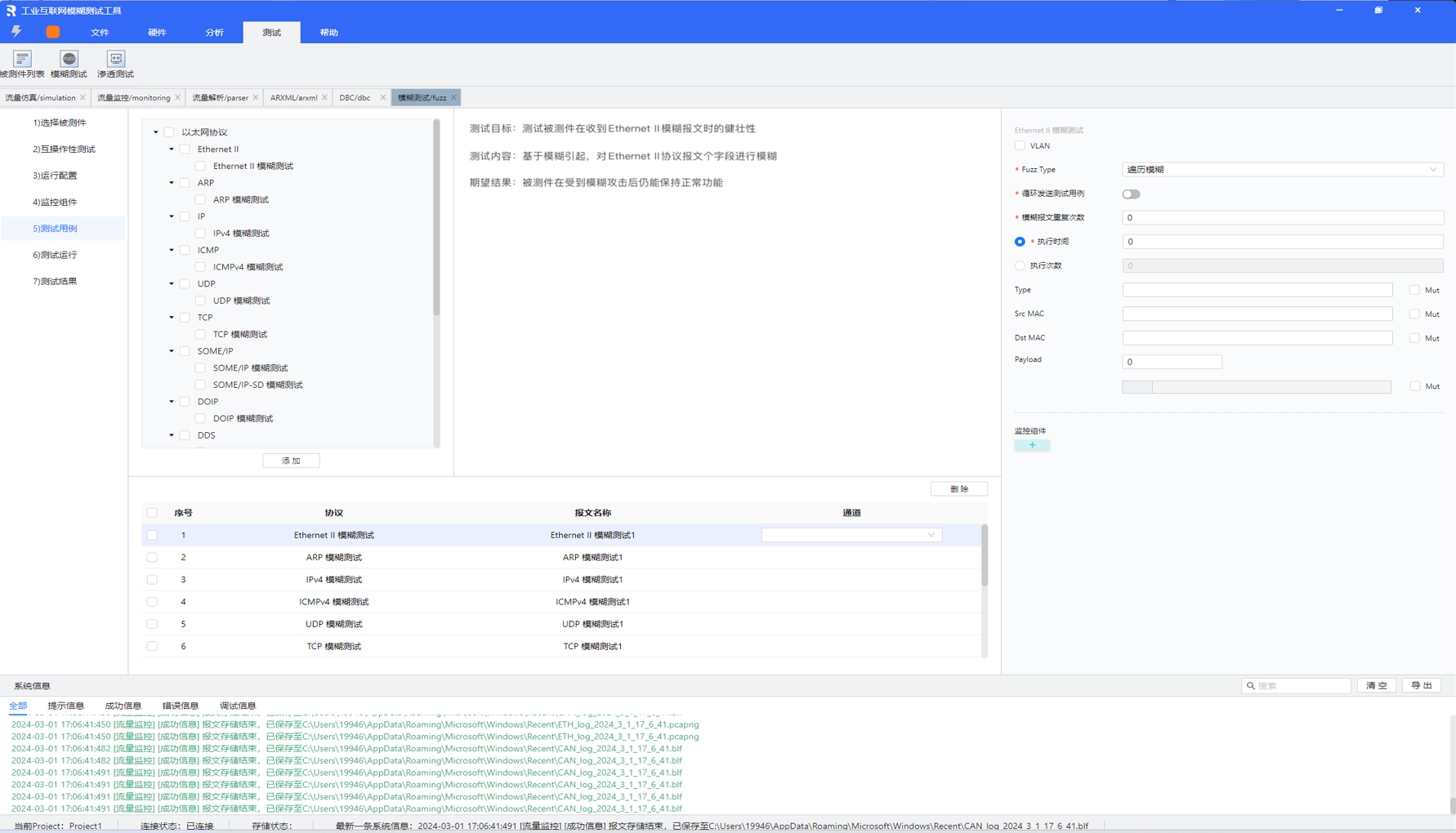Click the 导出 button
1456x833 pixels.
1421,686
